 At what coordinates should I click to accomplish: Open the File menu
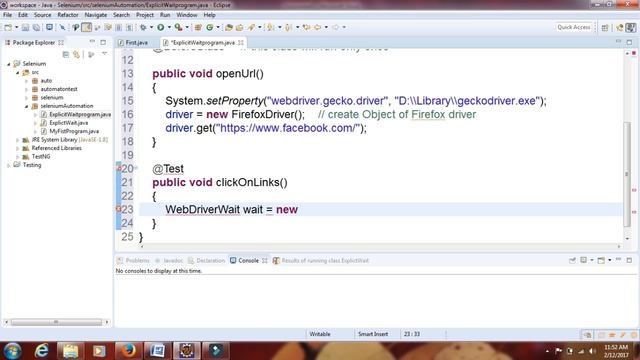7,15
